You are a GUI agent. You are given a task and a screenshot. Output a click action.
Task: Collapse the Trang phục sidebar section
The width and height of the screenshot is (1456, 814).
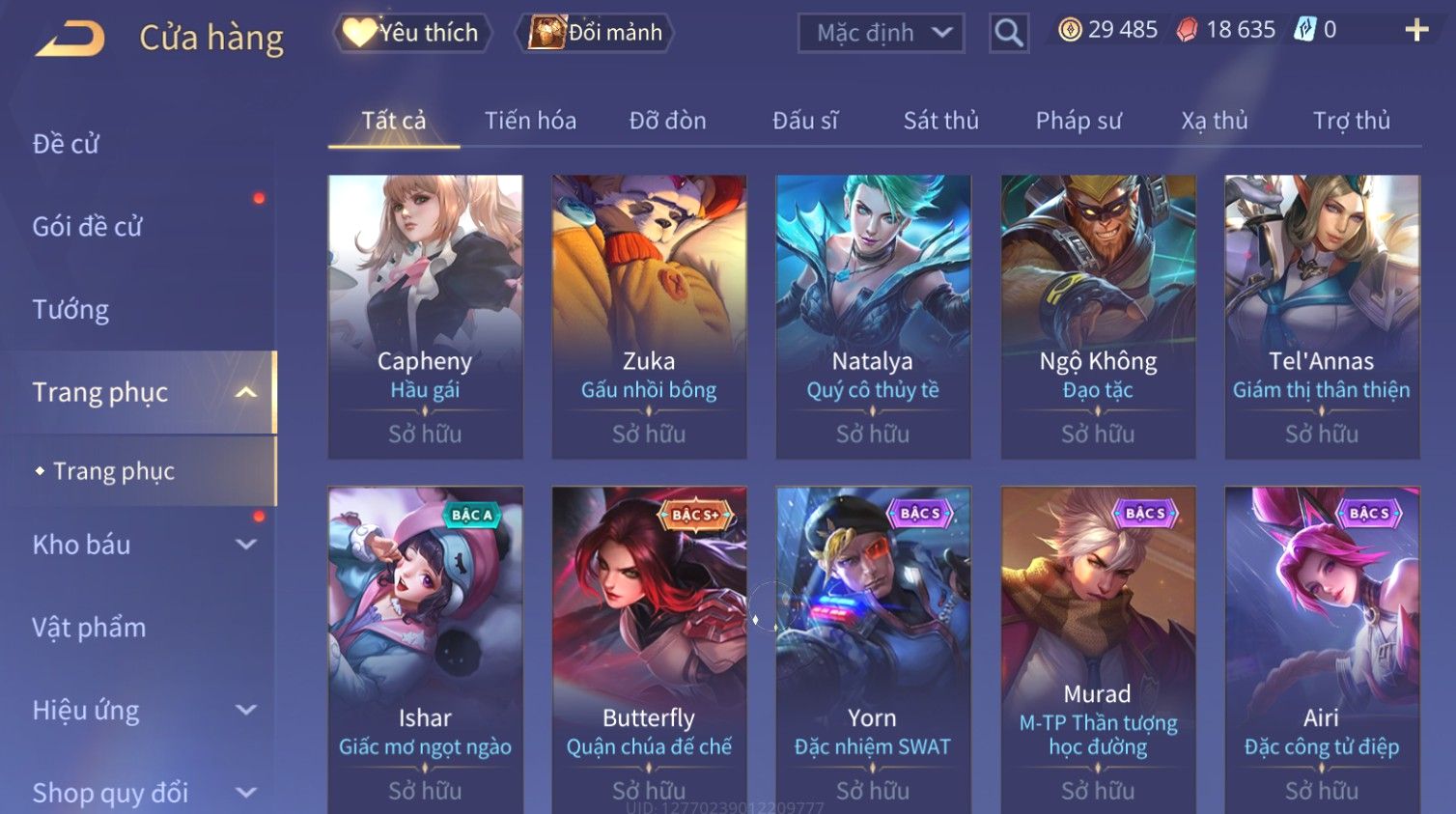[246, 392]
